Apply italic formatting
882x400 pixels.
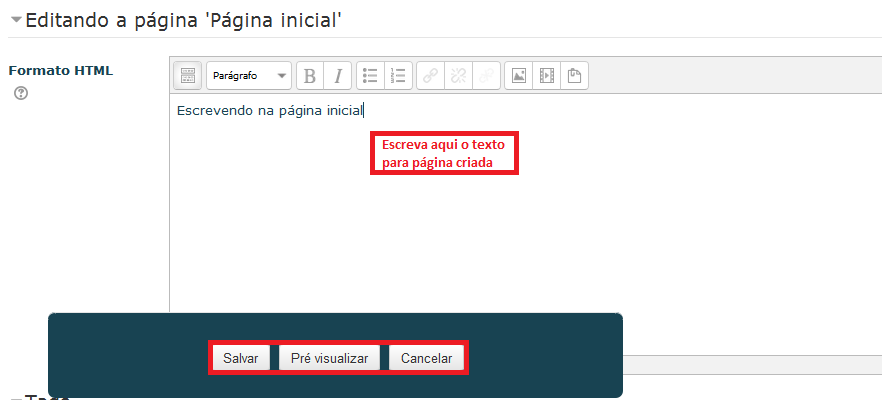tap(338, 75)
